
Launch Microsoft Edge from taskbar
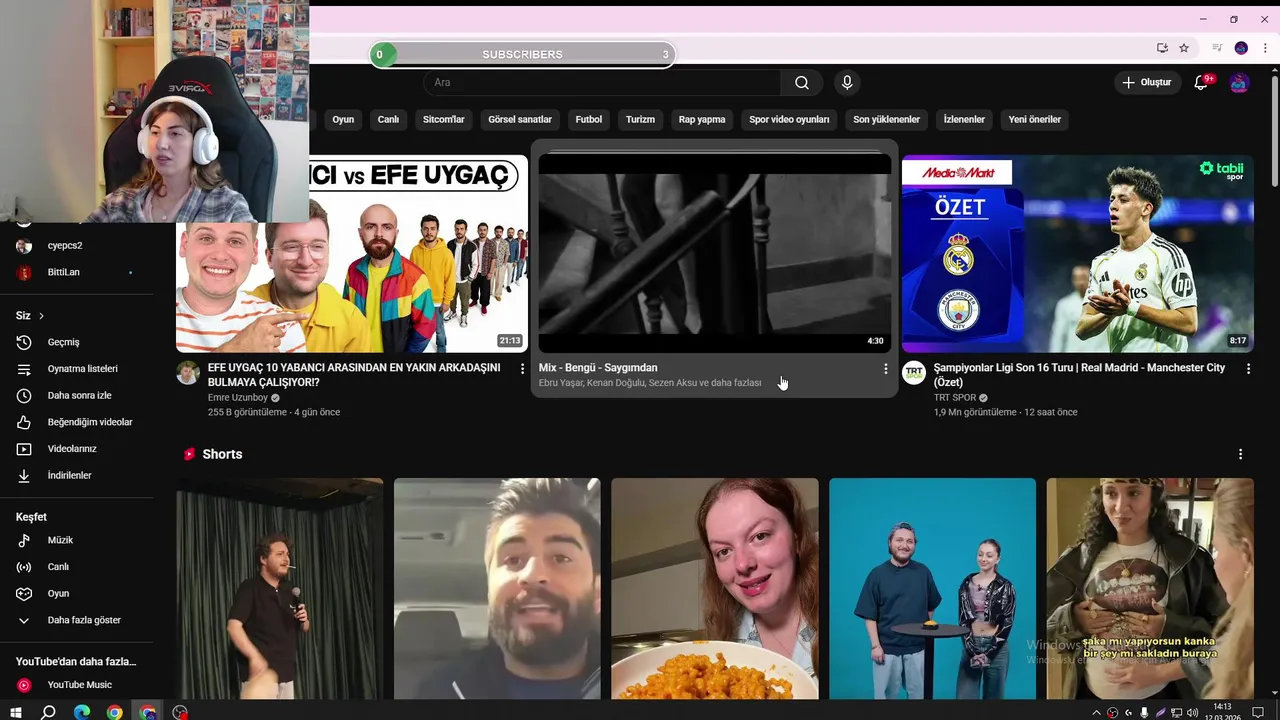click(82, 712)
